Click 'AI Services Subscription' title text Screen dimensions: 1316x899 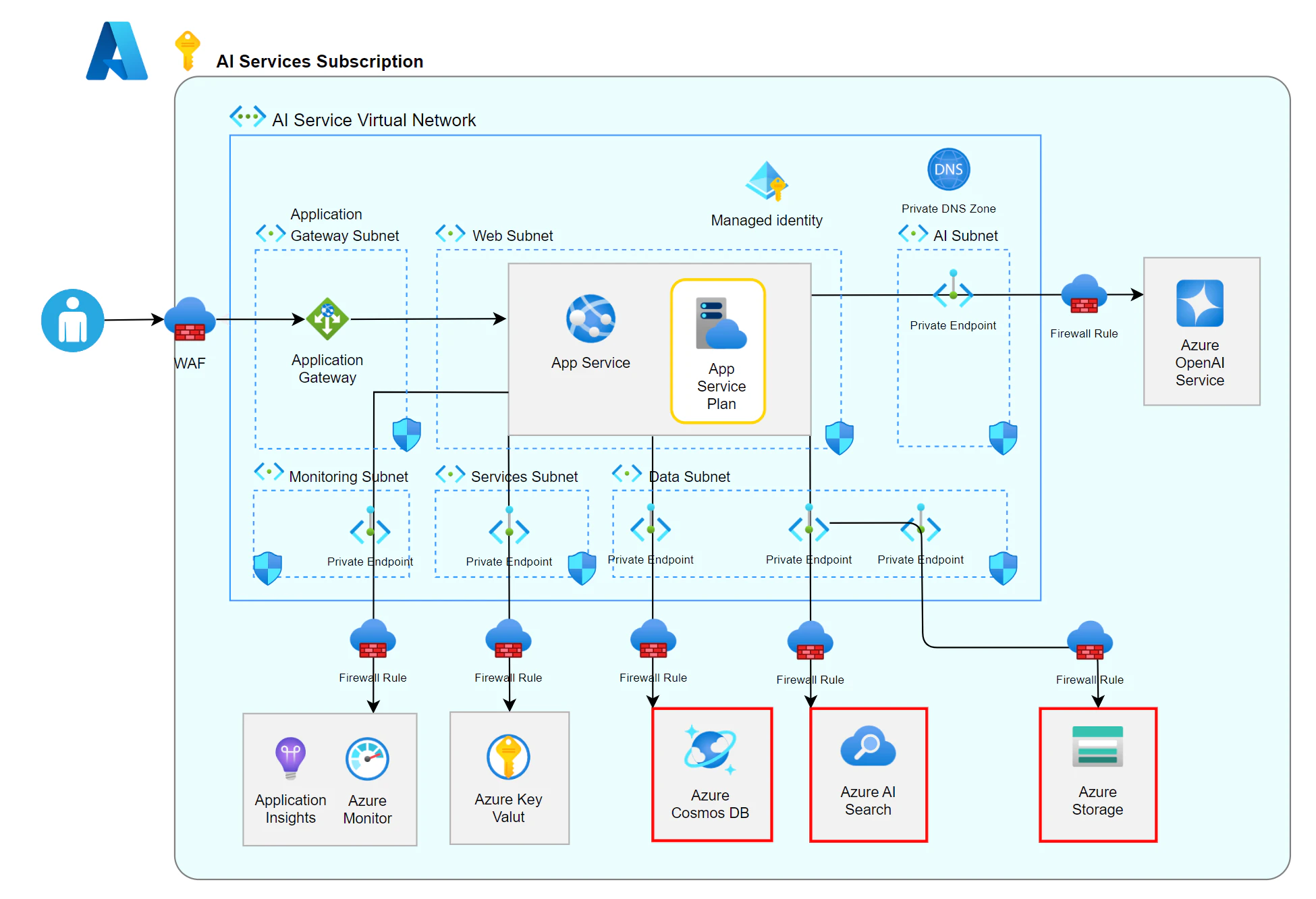[x=320, y=61]
